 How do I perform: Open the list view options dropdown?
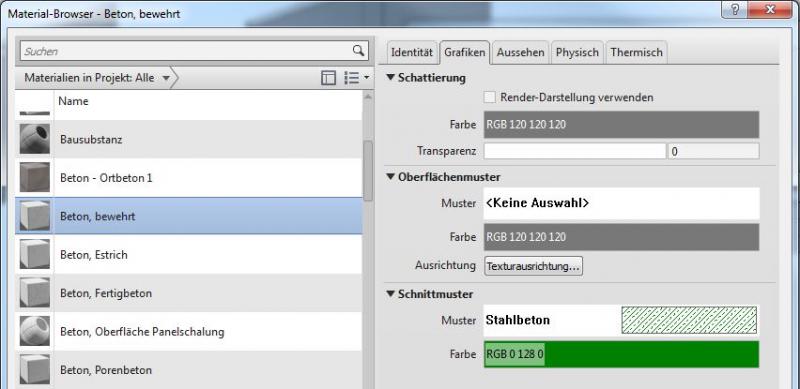pyautogui.click(x=357, y=78)
